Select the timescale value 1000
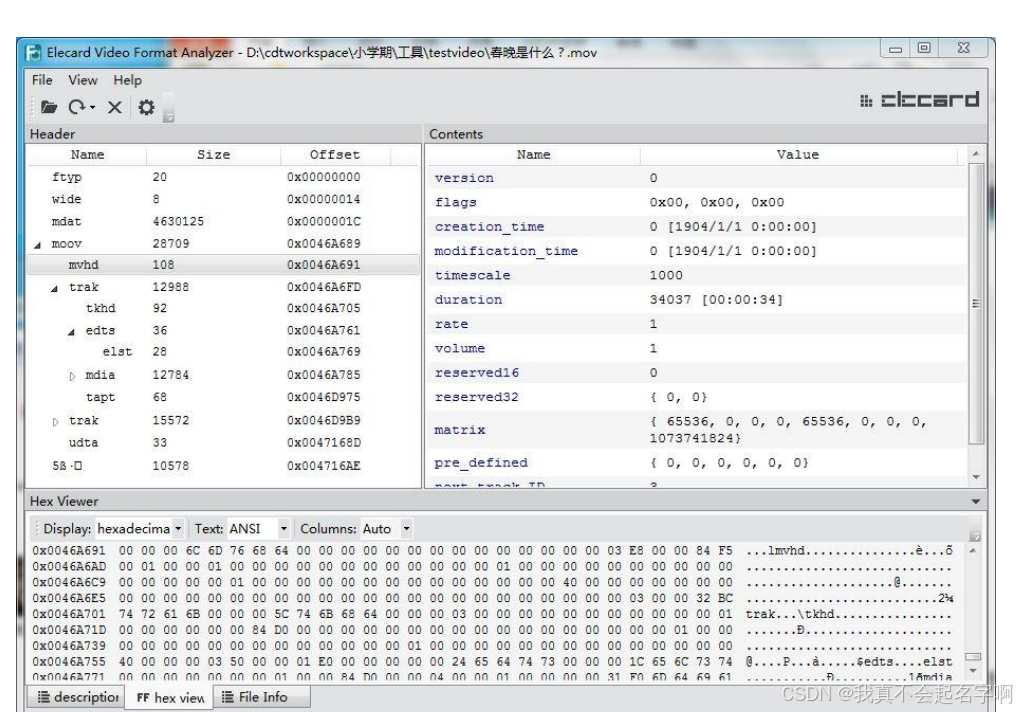This screenshot has height=712, width=1017. [x=666, y=276]
